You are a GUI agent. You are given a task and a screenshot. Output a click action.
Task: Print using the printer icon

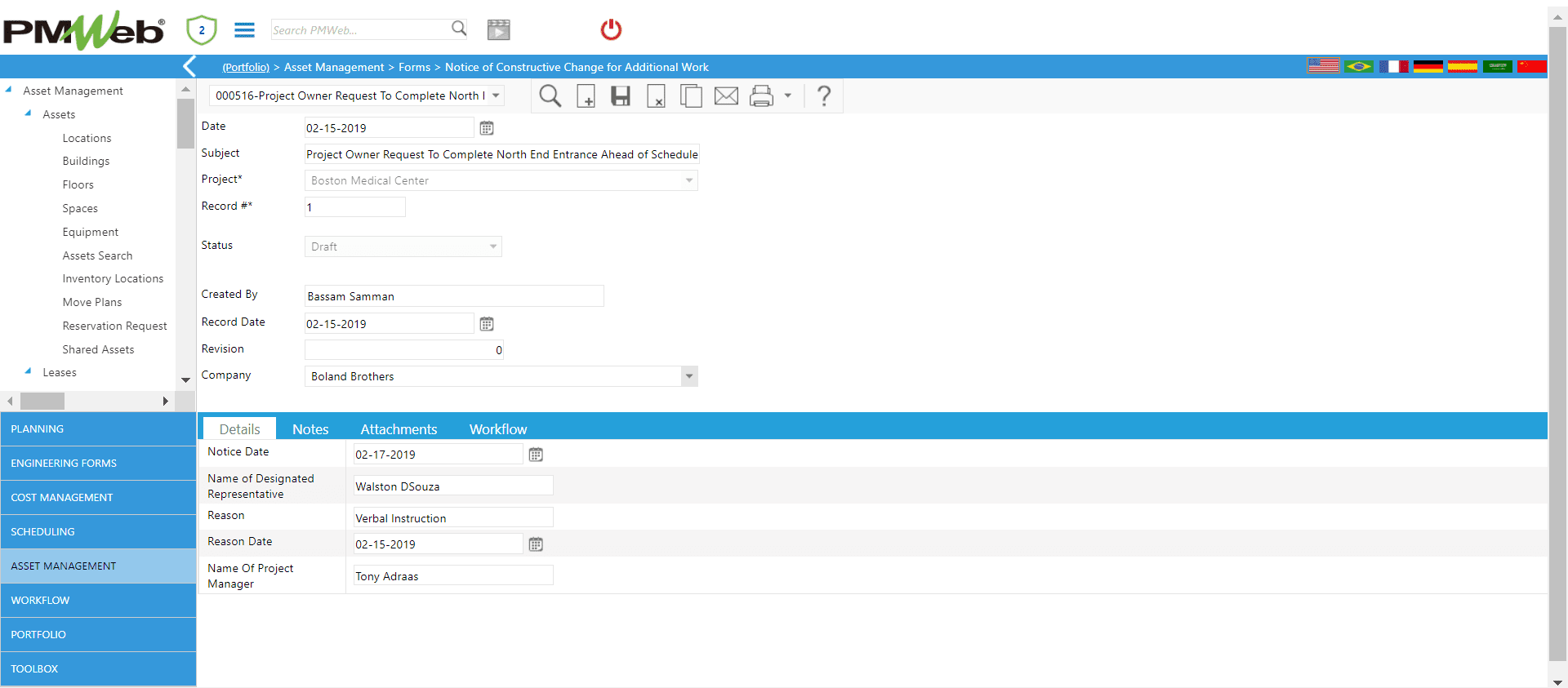pyautogui.click(x=761, y=96)
